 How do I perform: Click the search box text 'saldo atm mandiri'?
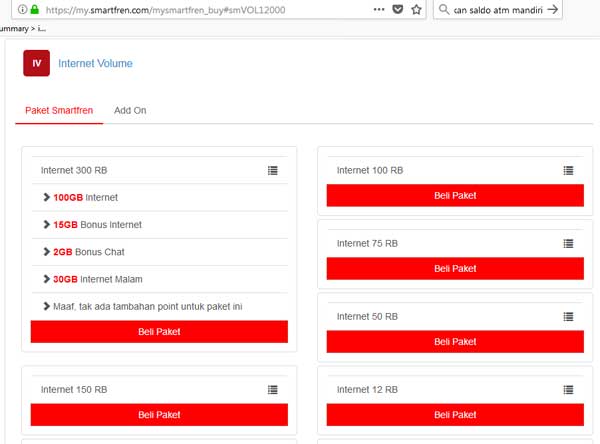[506, 10]
